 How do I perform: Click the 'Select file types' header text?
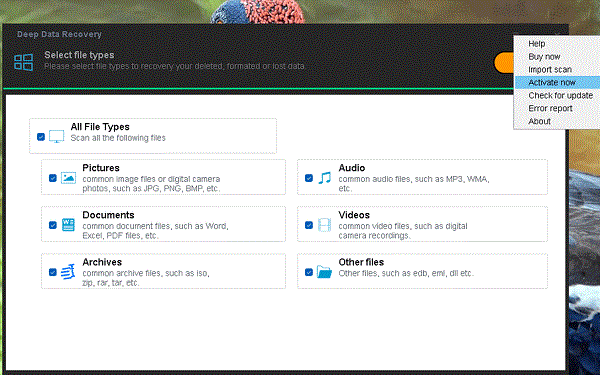click(x=79, y=55)
